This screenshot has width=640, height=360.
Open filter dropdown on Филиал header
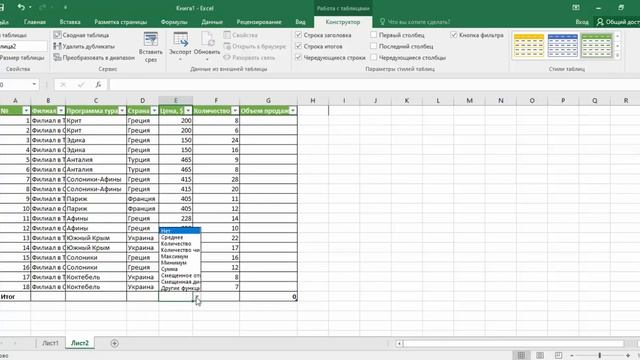(61, 111)
